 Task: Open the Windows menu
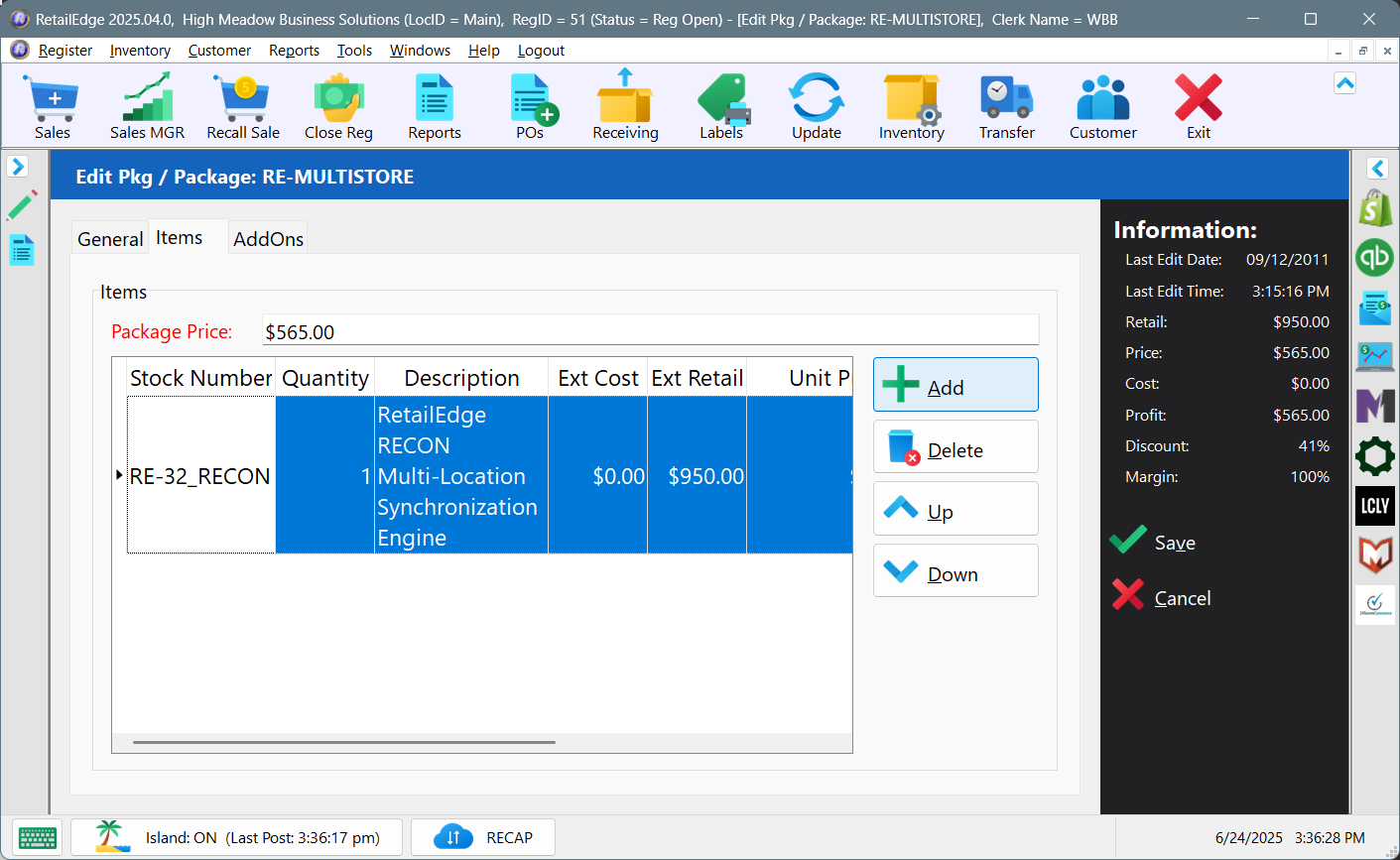tap(420, 51)
